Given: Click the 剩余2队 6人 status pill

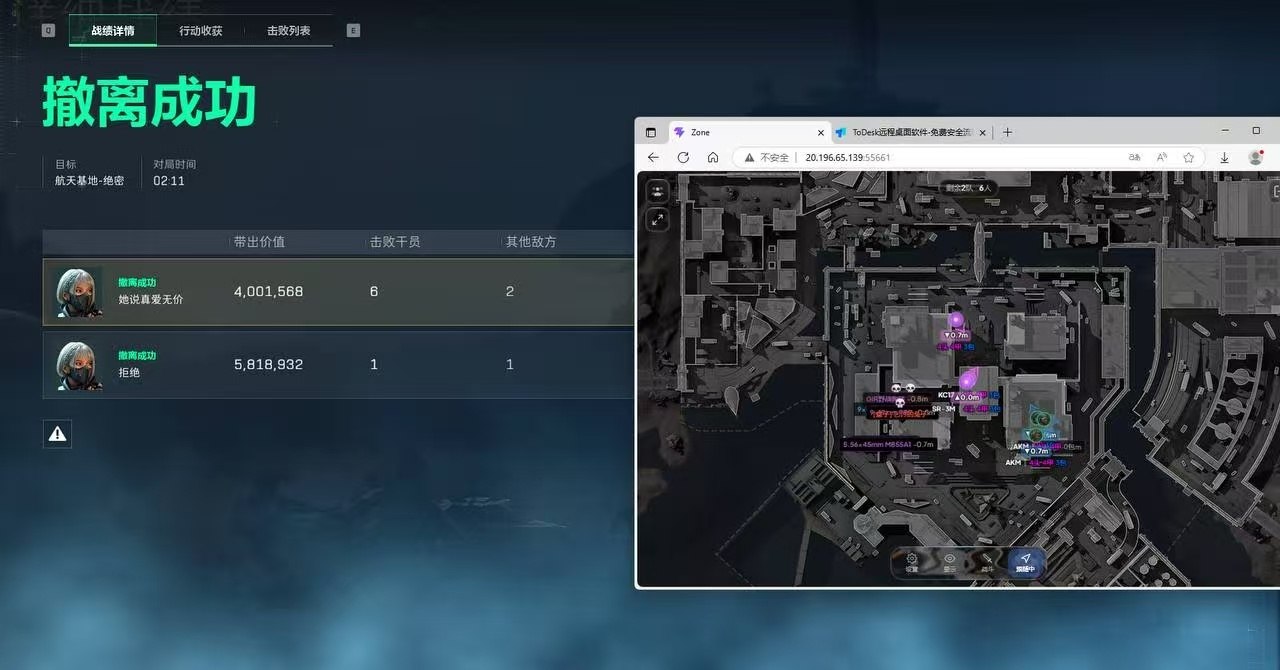Looking at the screenshot, I should click(969, 187).
